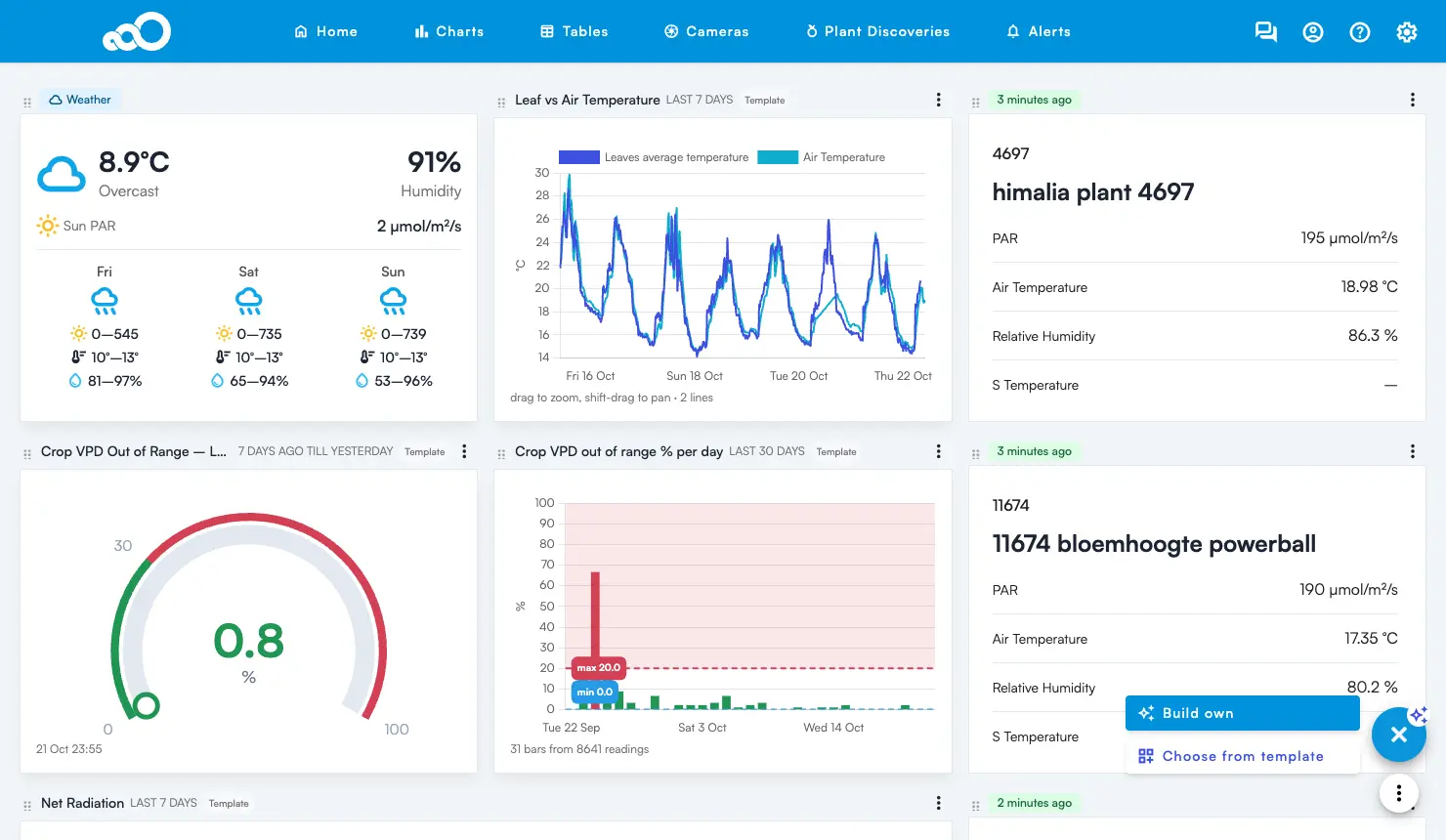Click the Sunday rain forecast icon
Viewport: 1446px width, 840px height.
click(x=393, y=301)
